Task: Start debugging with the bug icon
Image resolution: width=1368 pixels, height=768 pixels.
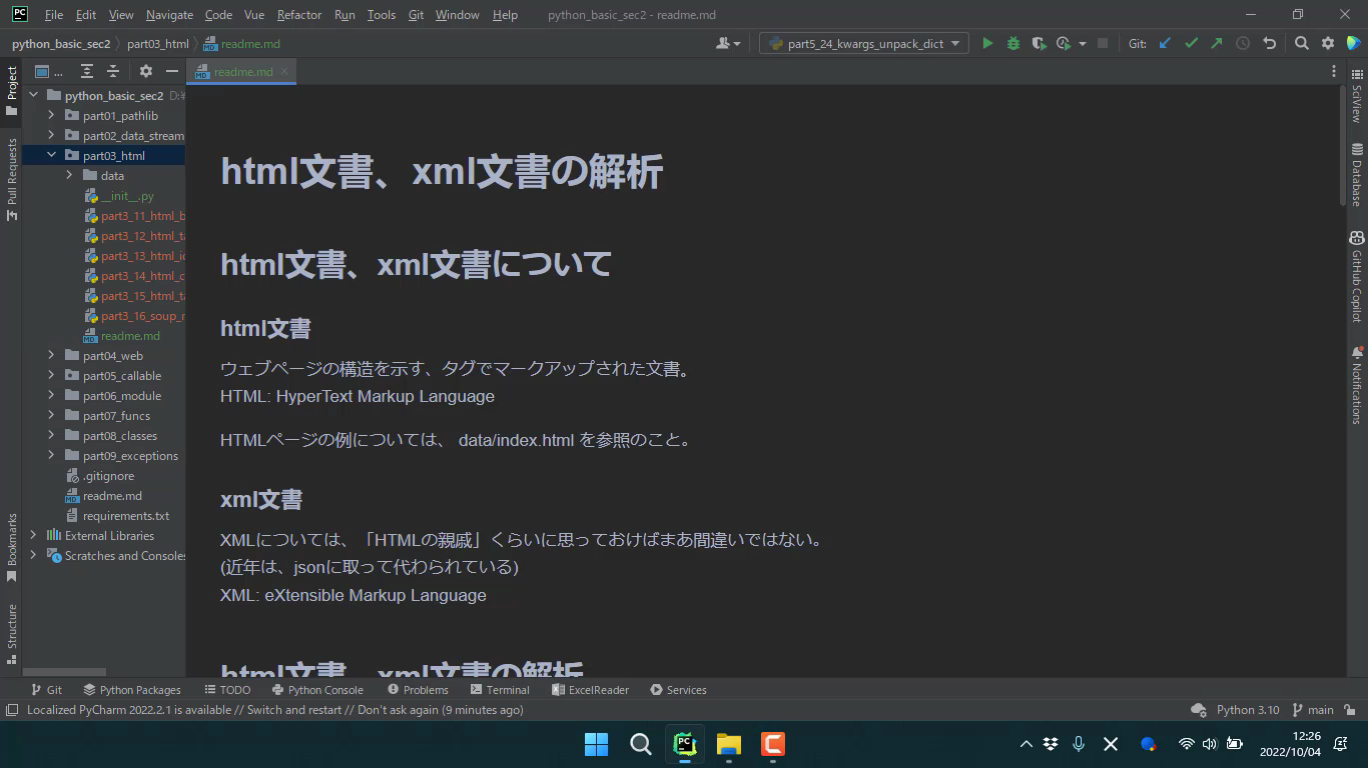Action: 1013,43
